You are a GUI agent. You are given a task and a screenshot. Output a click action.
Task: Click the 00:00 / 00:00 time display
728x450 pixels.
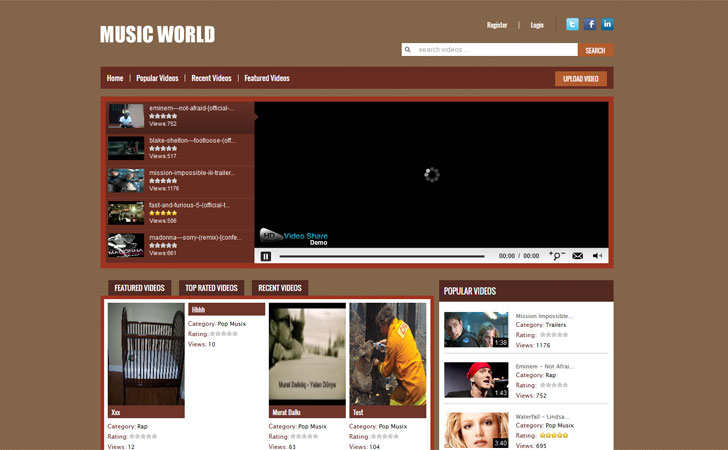519,256
